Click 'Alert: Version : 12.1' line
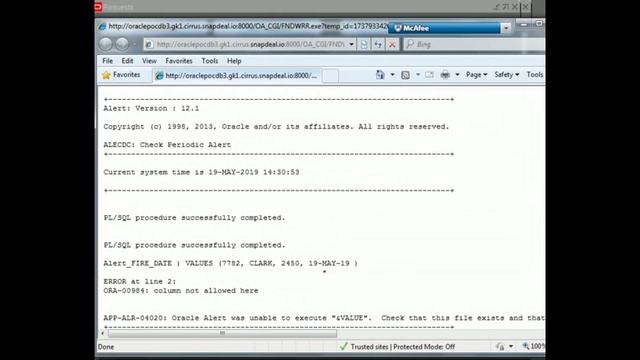640x360 pixels. click(x=151, y=109)
